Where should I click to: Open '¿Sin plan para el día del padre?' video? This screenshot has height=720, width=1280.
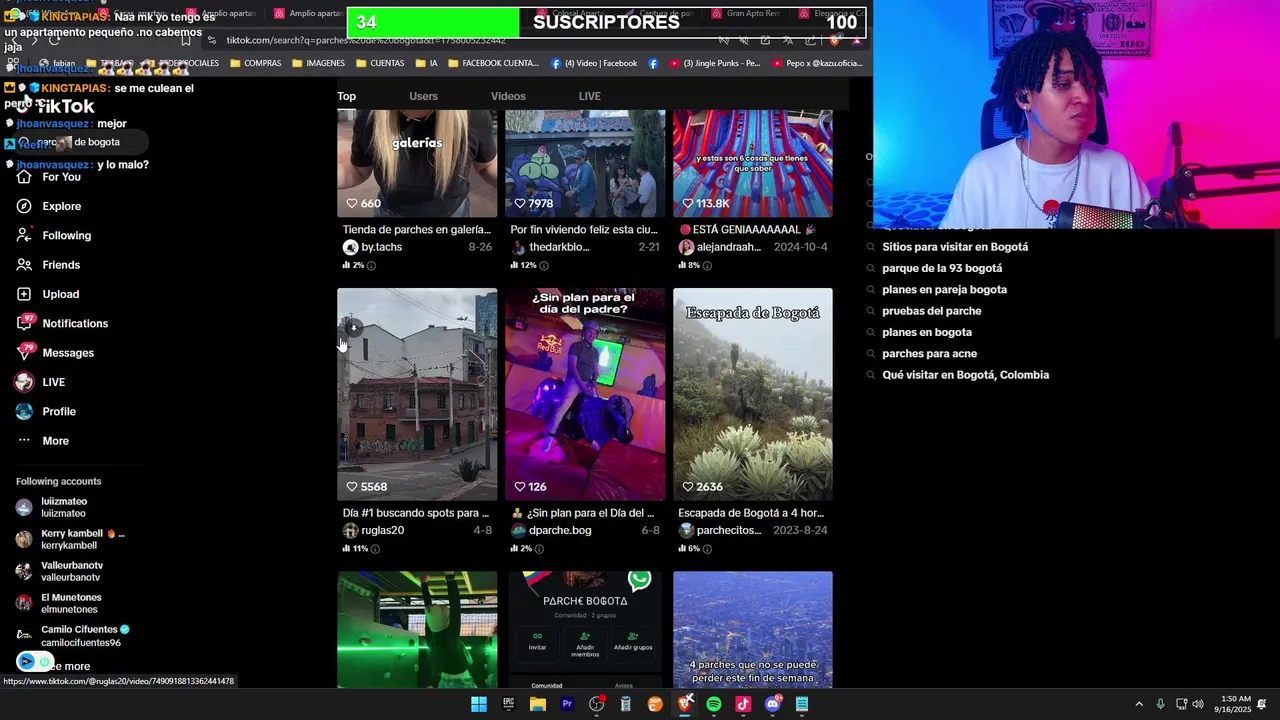click(585, 394)
